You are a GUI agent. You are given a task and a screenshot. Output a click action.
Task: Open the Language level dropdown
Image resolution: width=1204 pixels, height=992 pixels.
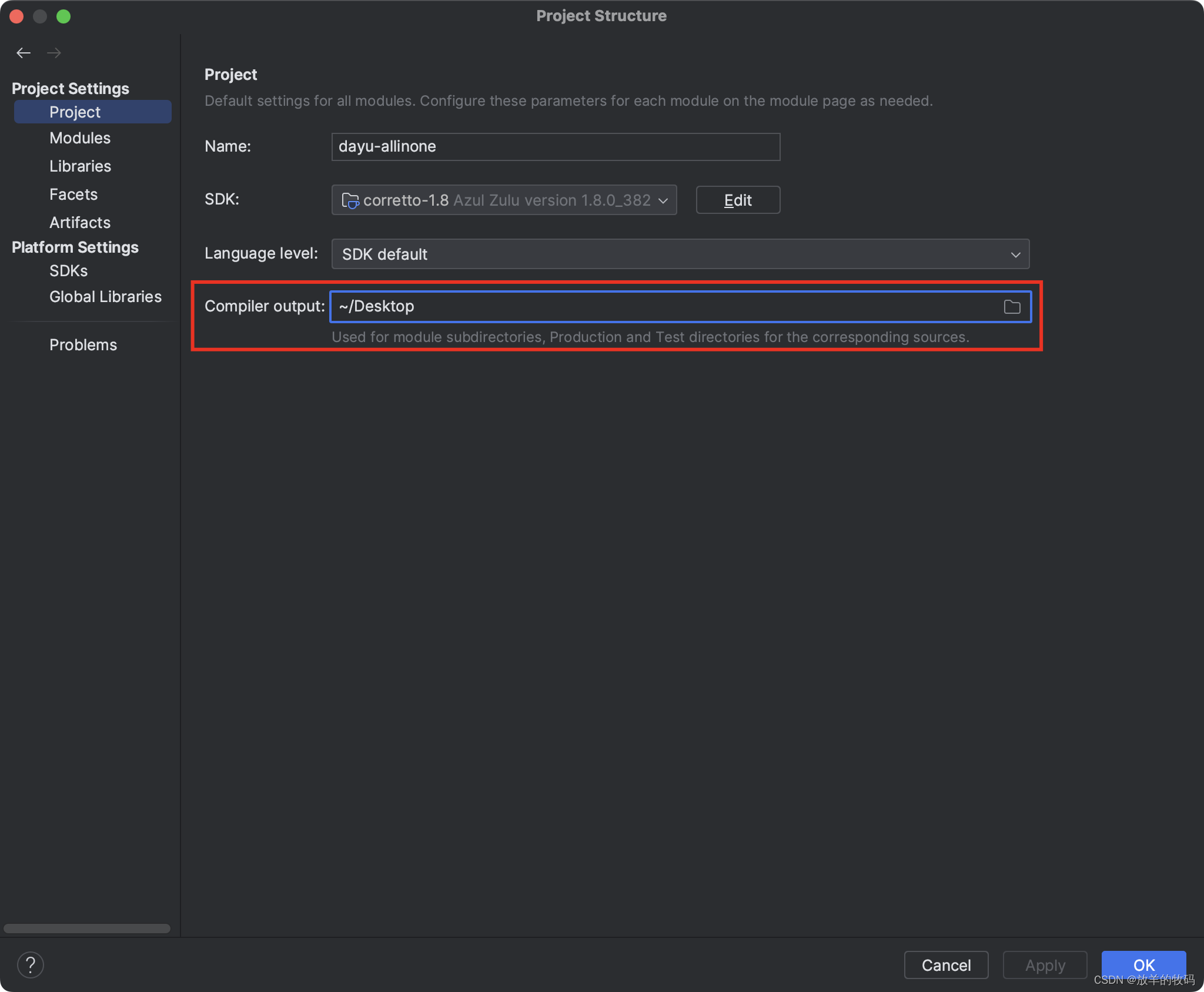[x=680, y=254]
